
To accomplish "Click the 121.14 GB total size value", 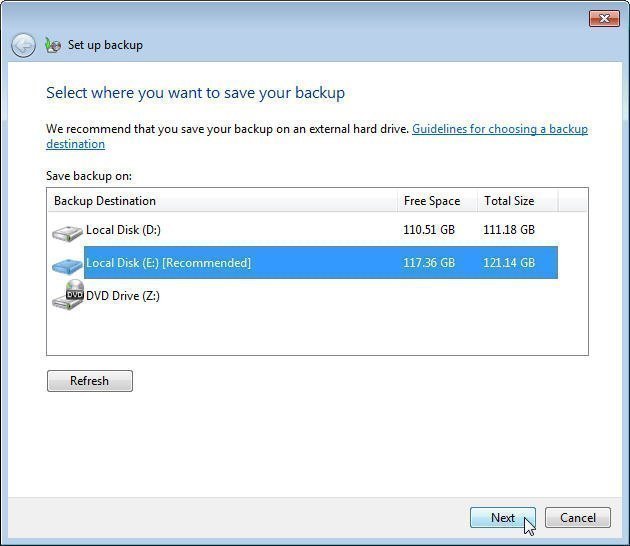I will (x=509, y=263).
